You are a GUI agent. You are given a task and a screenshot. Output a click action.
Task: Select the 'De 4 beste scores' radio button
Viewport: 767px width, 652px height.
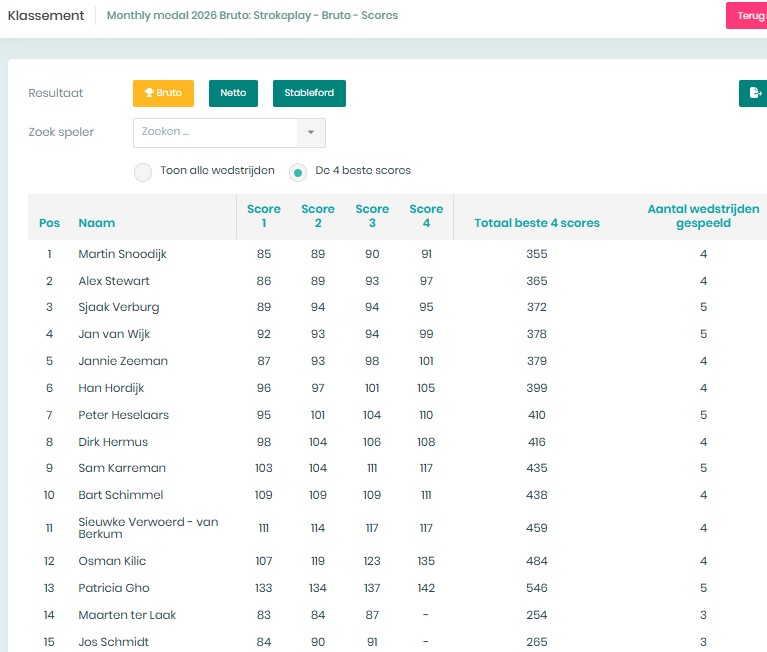coord(298,172)
